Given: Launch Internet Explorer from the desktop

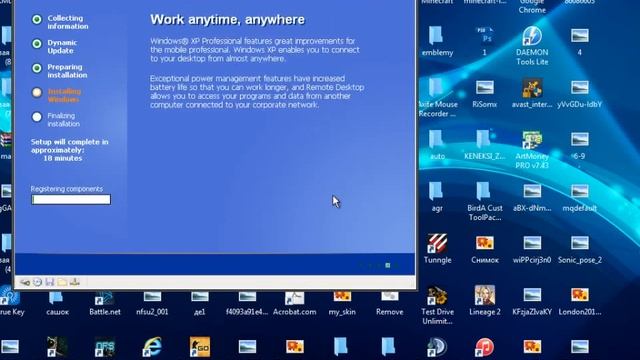Looking at the screenshot, I should click(x=152, y=347).
